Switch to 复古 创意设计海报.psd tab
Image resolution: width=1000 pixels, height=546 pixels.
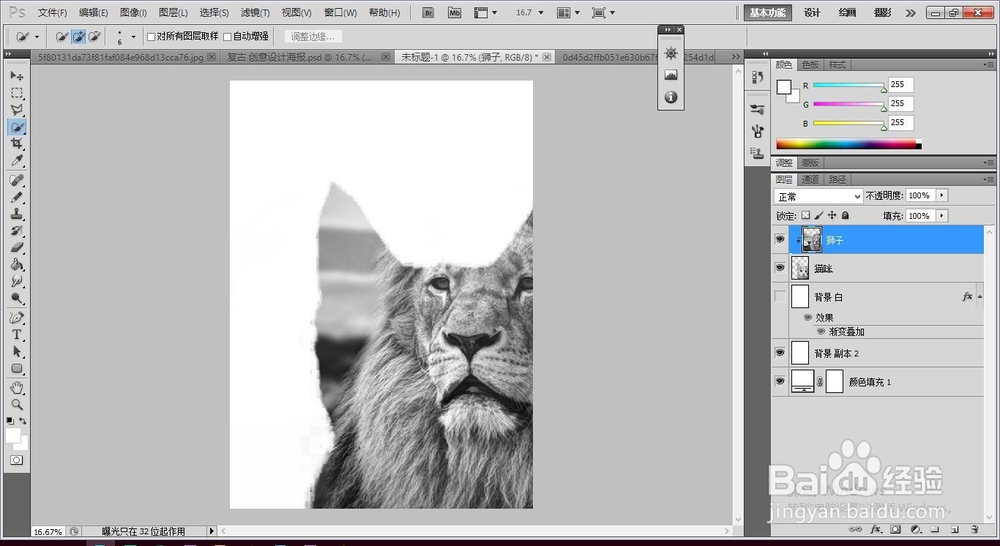tap(300, 57)
